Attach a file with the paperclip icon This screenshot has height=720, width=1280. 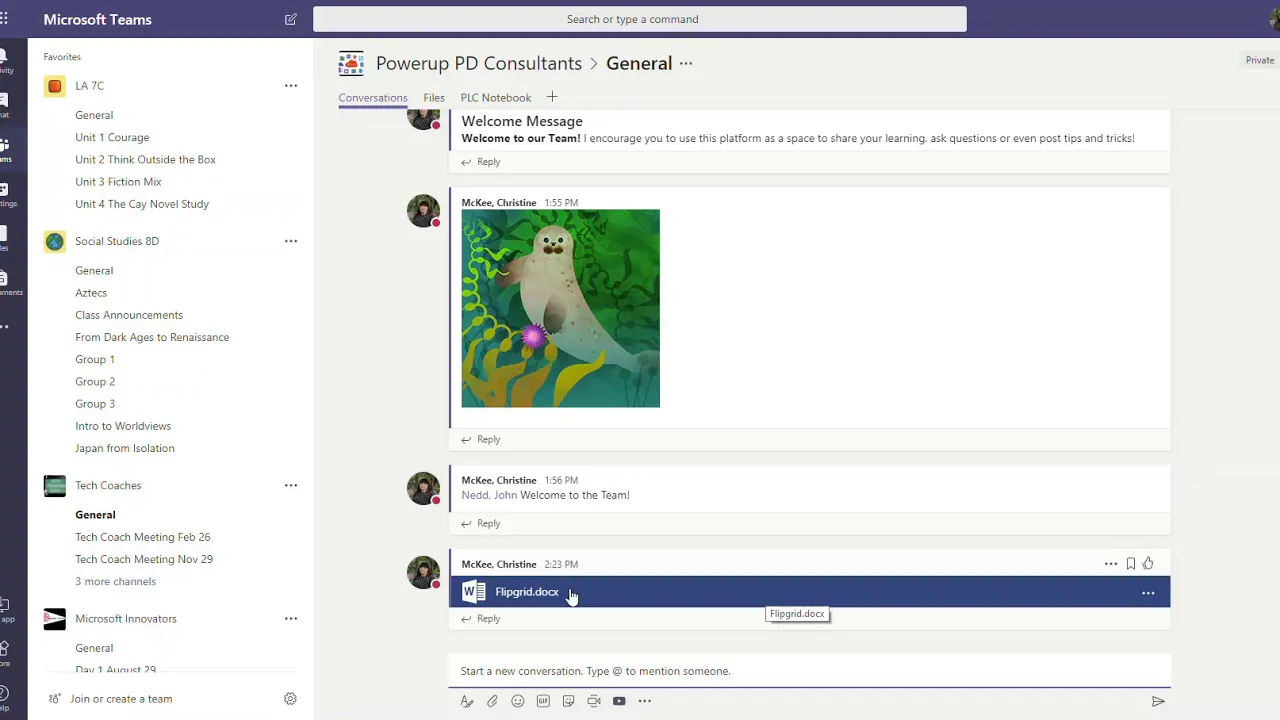point(492,701)
